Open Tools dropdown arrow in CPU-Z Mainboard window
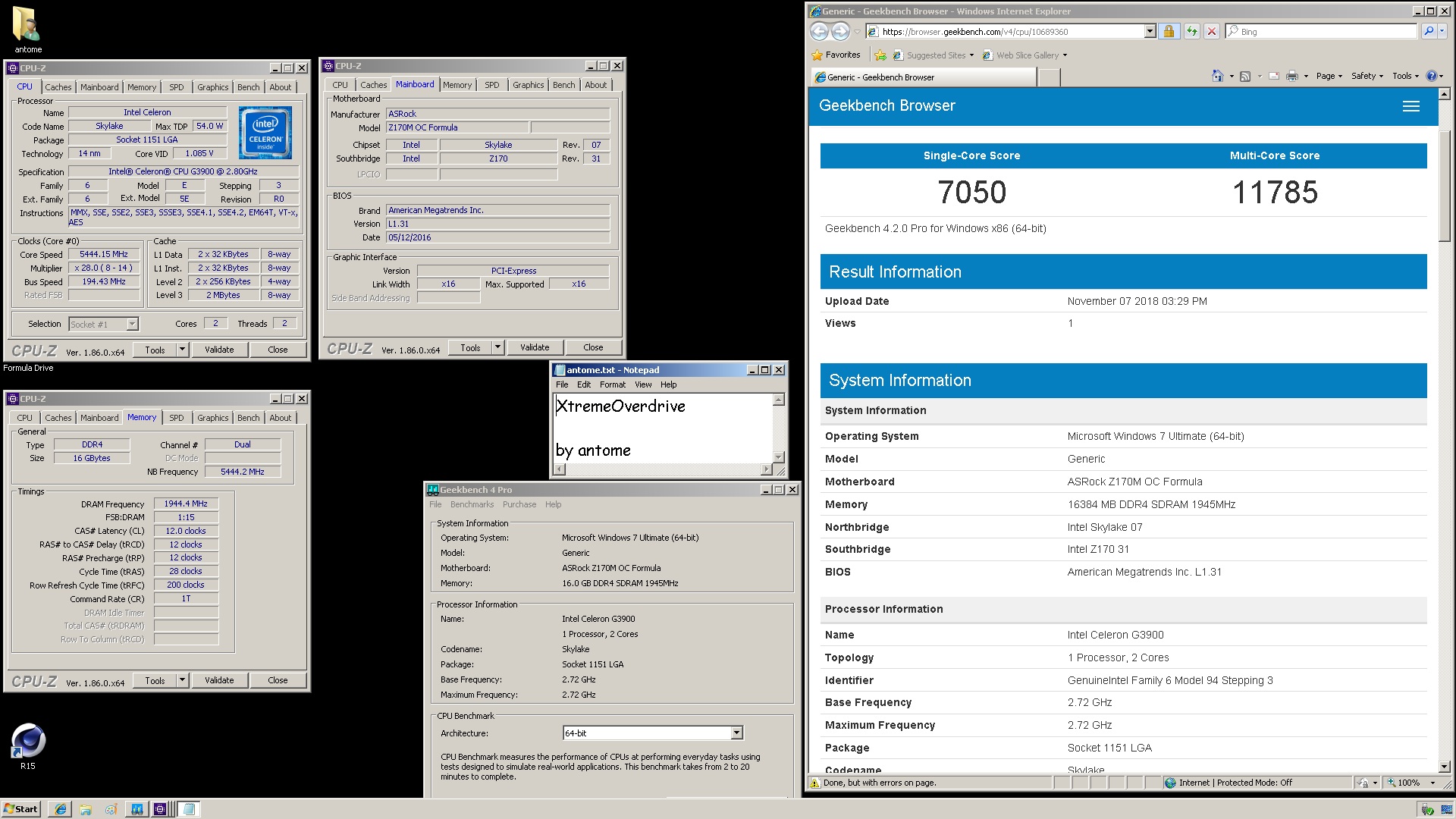Image resolution: width=1456 pixels, height=819 pixels. tap(497, 347)
